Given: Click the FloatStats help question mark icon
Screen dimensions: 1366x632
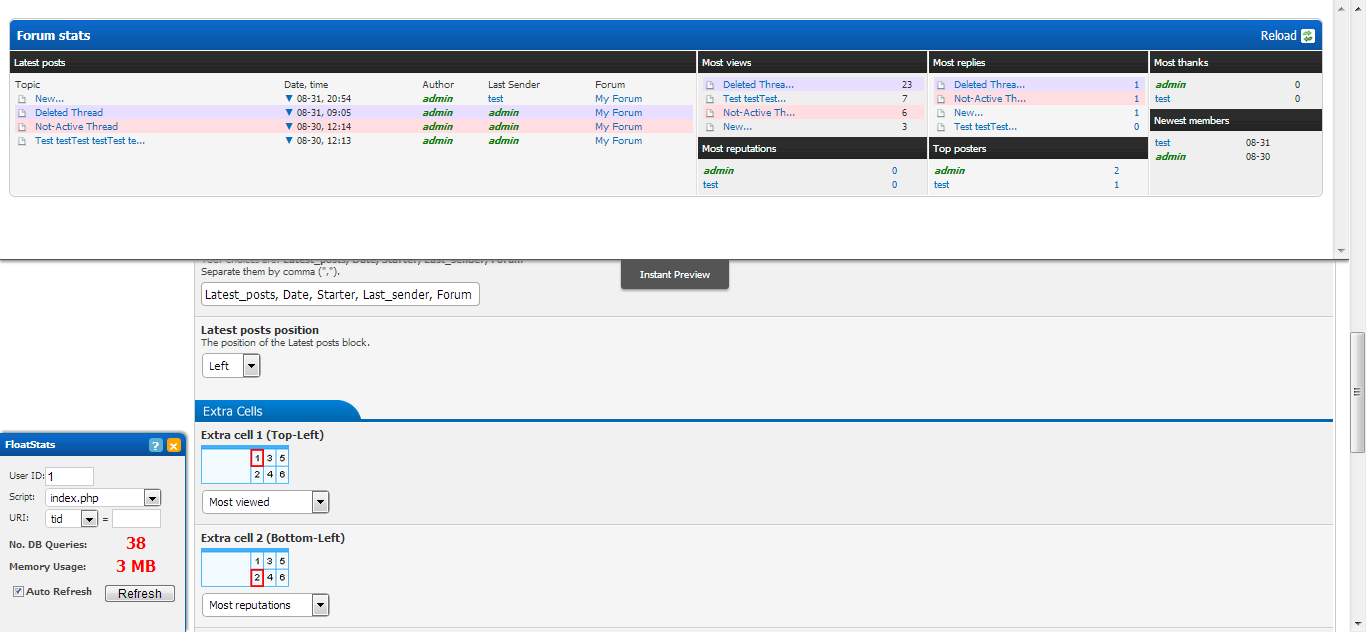Looking at the screenshot, I should 156,446.
